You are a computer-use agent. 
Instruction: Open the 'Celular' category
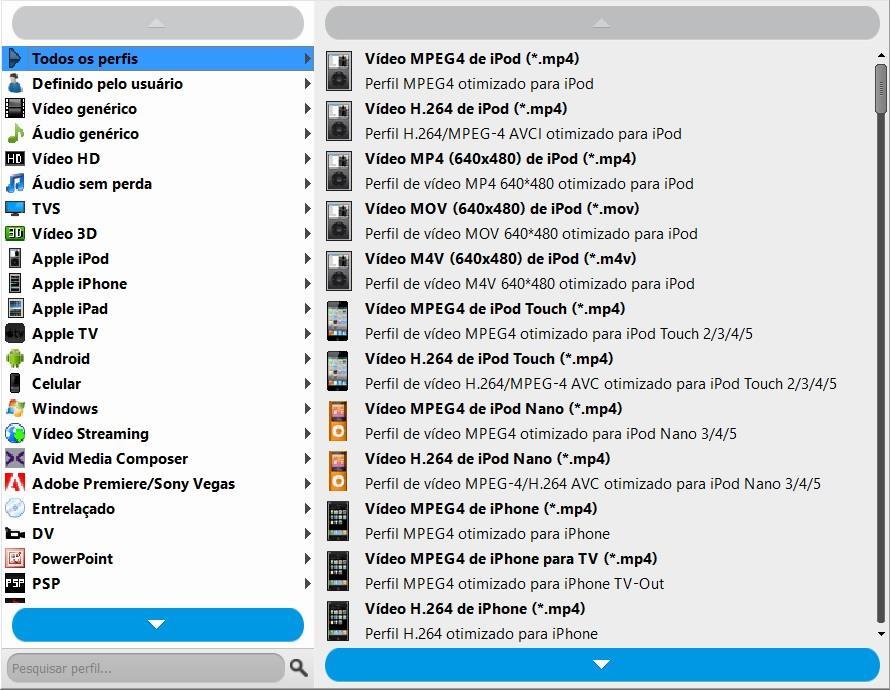158,383
